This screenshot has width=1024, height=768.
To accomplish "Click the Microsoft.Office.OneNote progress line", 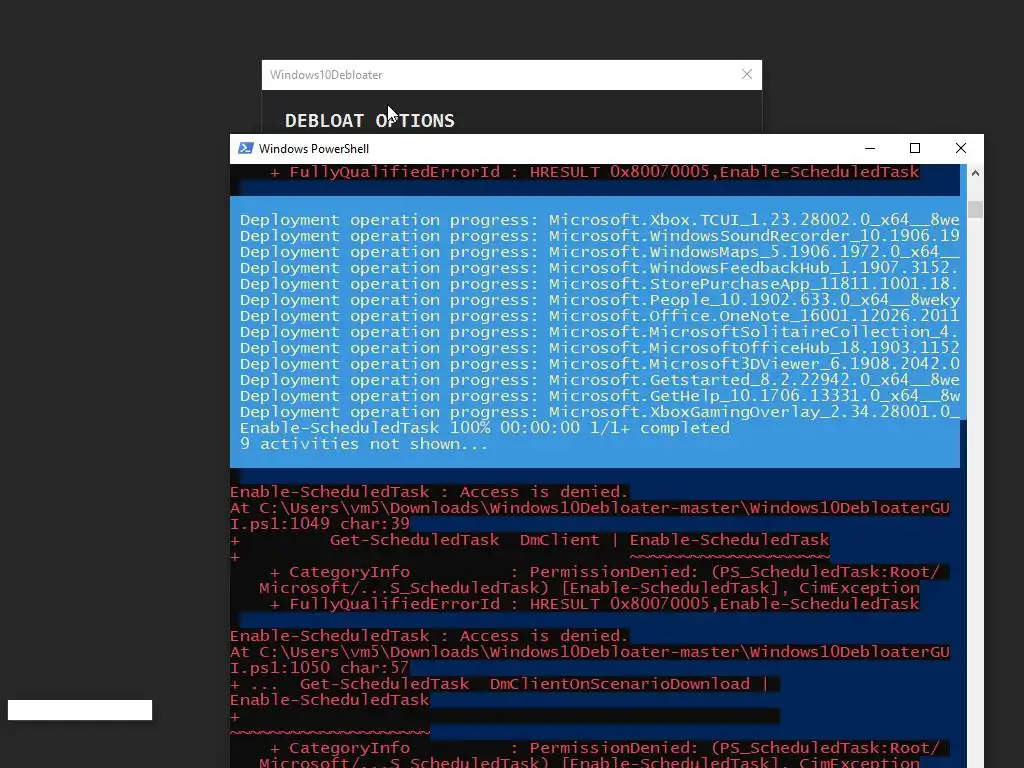I will [x=600, y=316].
